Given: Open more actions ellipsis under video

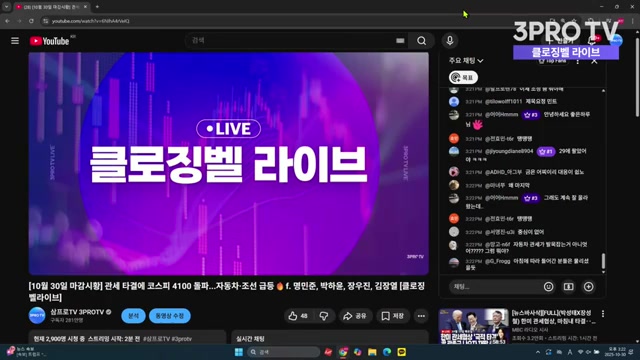Looking at the screenshot, I should pyautogui.click(x=421, y=316).
